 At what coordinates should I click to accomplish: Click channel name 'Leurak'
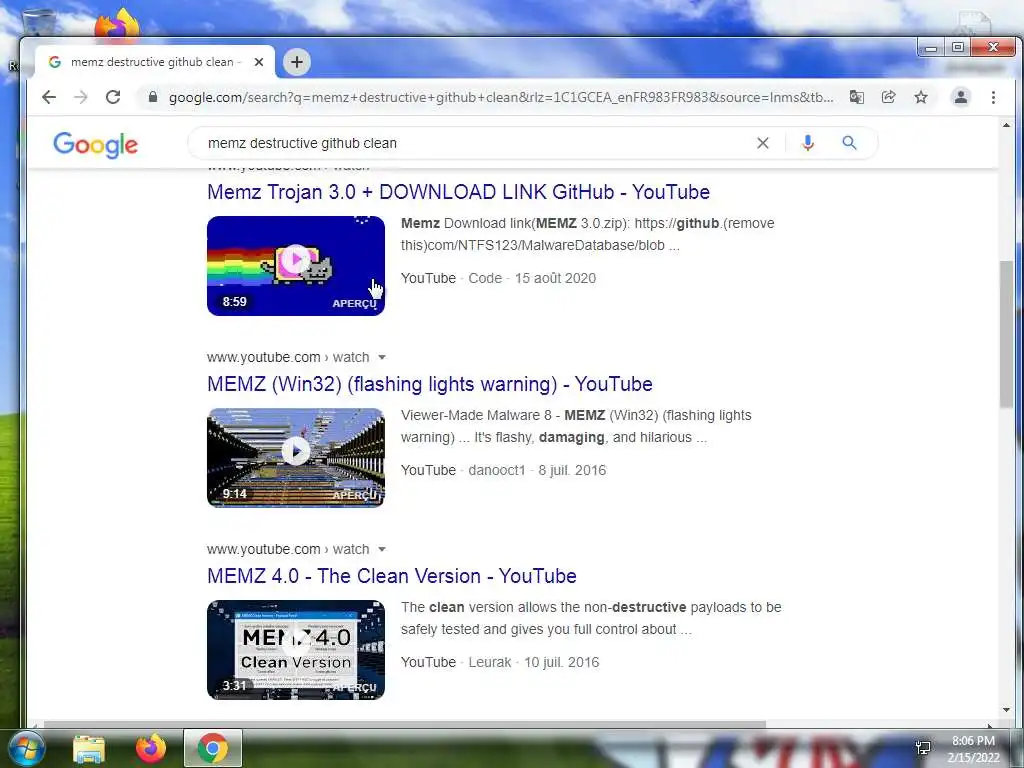tap(490, 662)
